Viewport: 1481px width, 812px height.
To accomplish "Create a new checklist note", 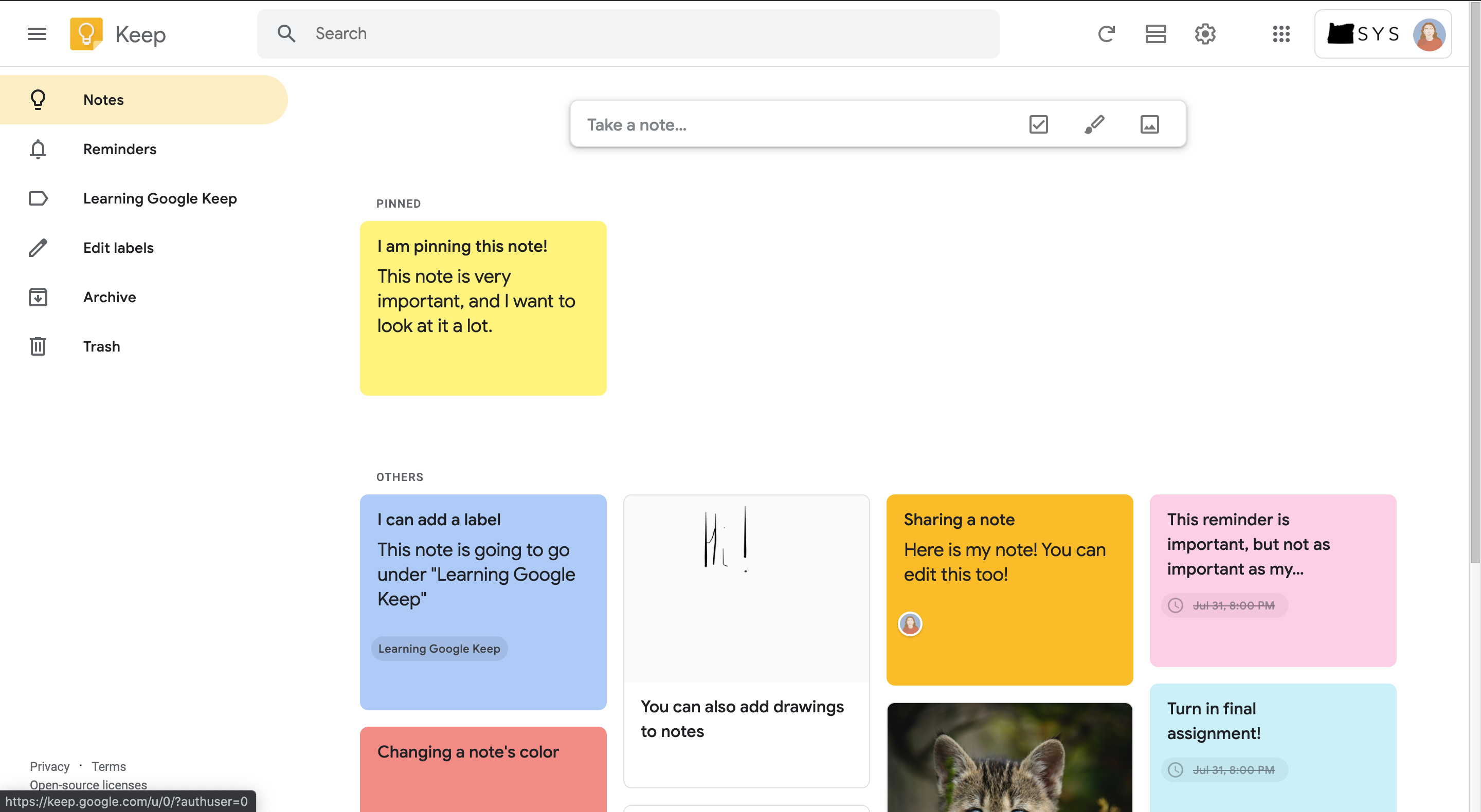I will 1038,124.
